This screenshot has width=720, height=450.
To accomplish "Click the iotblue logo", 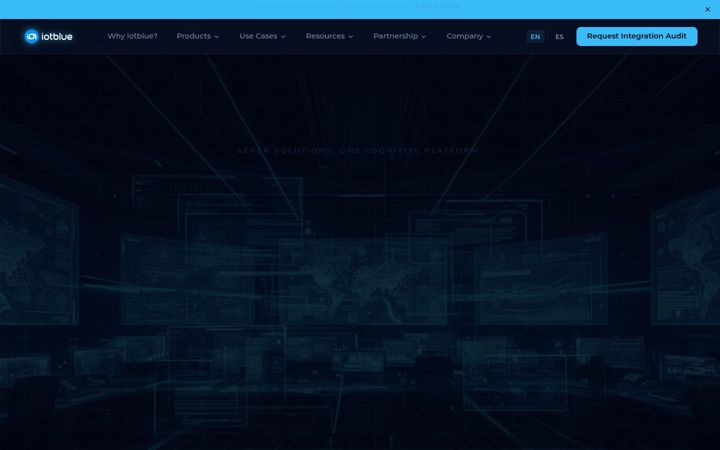I will [x=48, y=36].
